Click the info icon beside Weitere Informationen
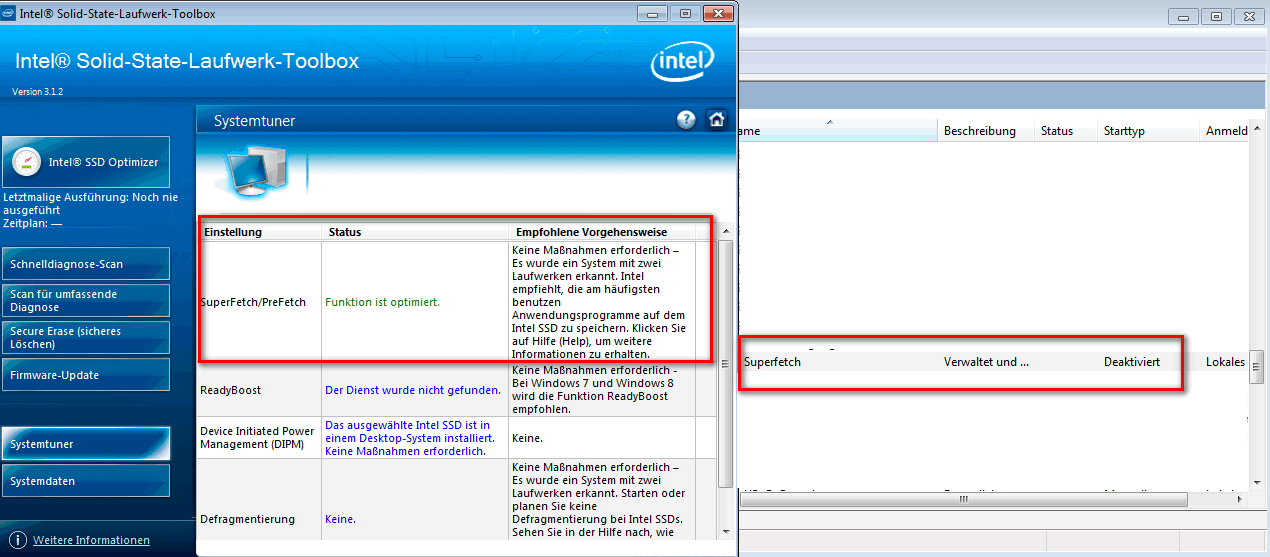 (18, 540)
